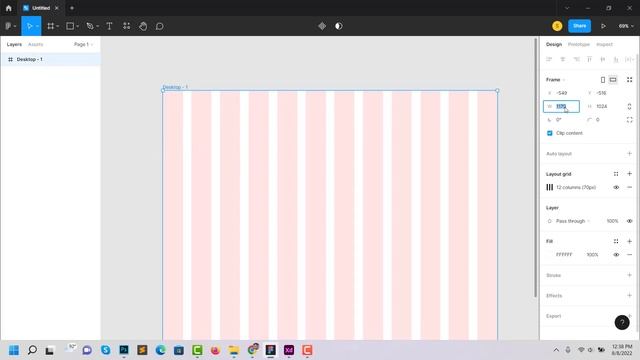The height and width of the screenshot is (360, 640).
Task: Open Move tools dropdown arrow
Action: tap(37, 26)
